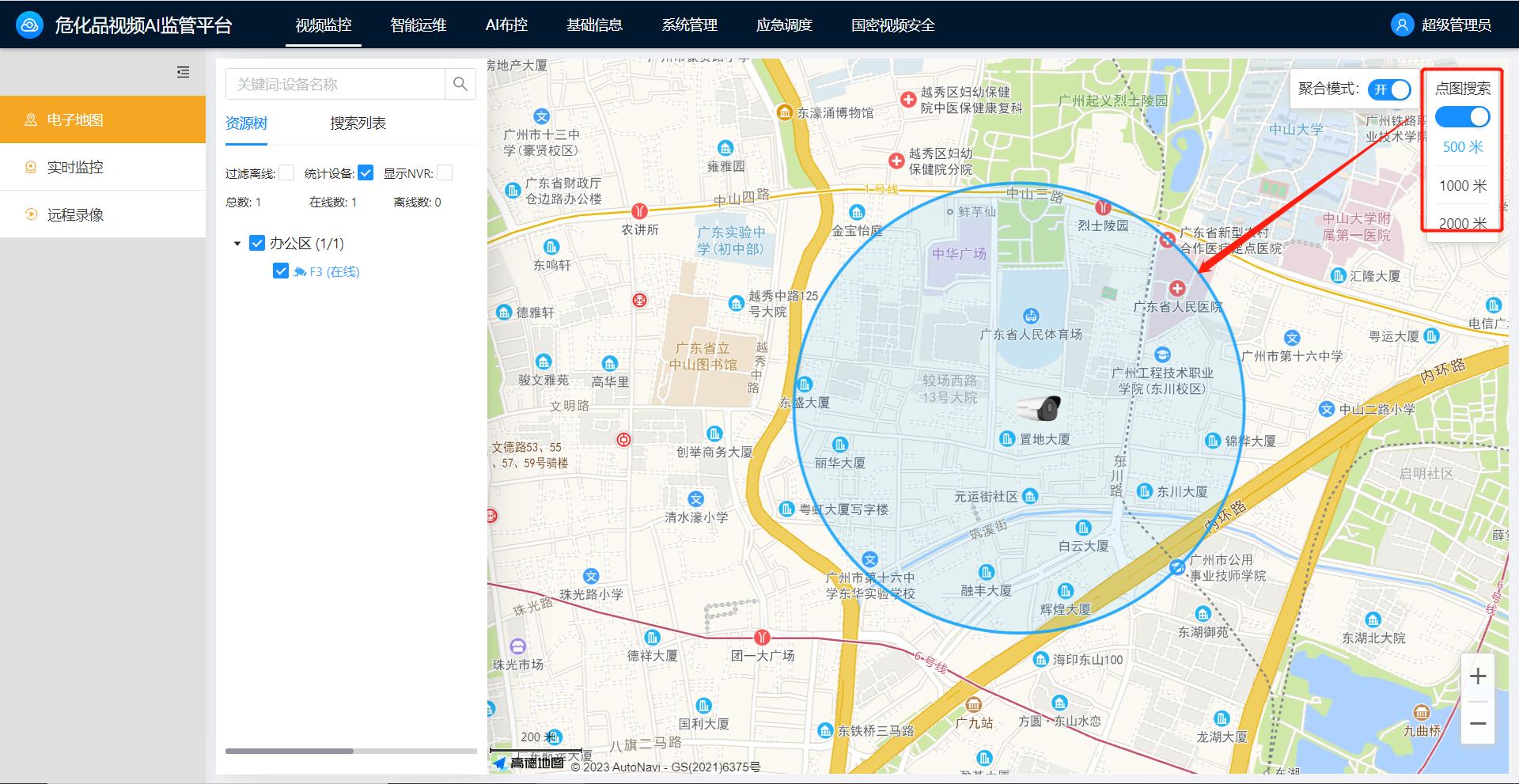Screen dimensions: 1519x784
Task: Open the 系统管理 menu
Action: pos(689,25)
